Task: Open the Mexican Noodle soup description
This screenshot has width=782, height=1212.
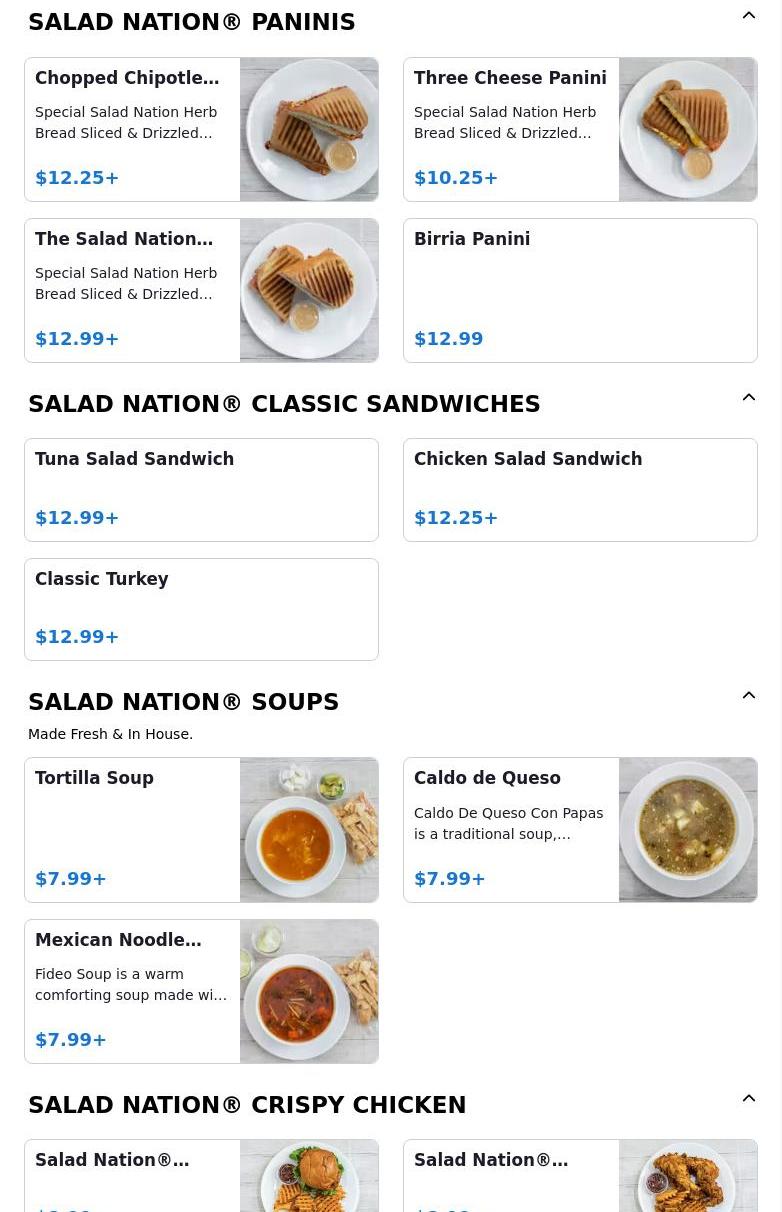Action: 131,985
